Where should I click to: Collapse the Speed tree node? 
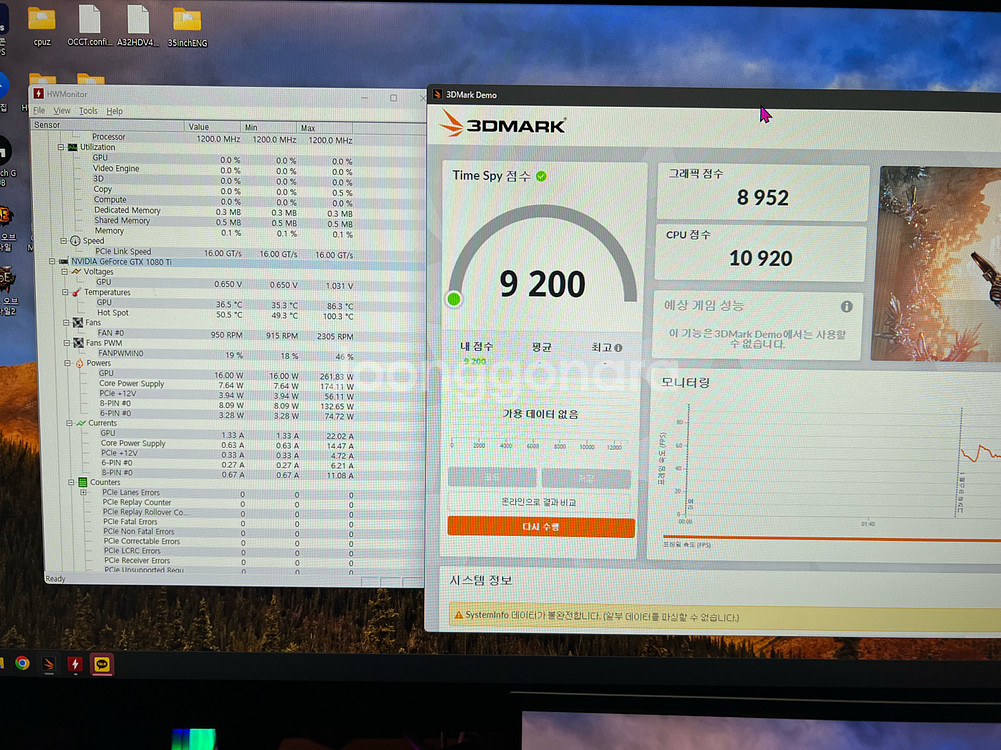point(63,241)
